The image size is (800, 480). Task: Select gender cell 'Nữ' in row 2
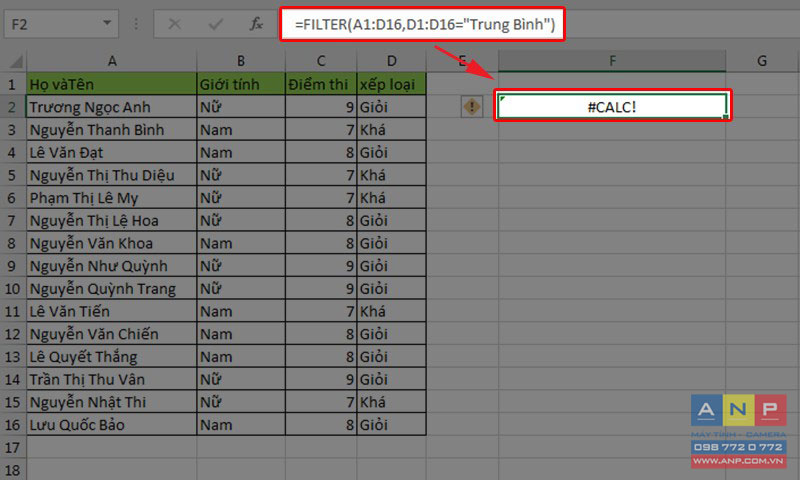coord(241,107)
